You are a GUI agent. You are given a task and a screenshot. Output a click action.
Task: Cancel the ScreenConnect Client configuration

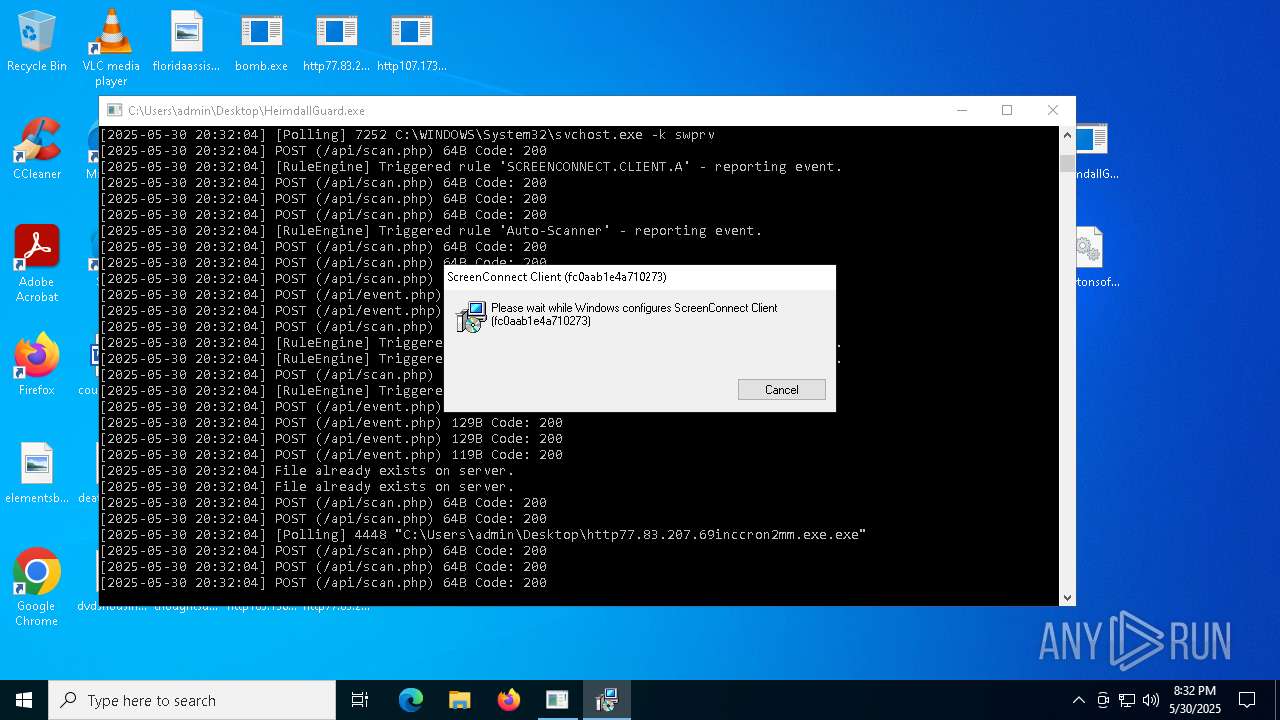781,390
